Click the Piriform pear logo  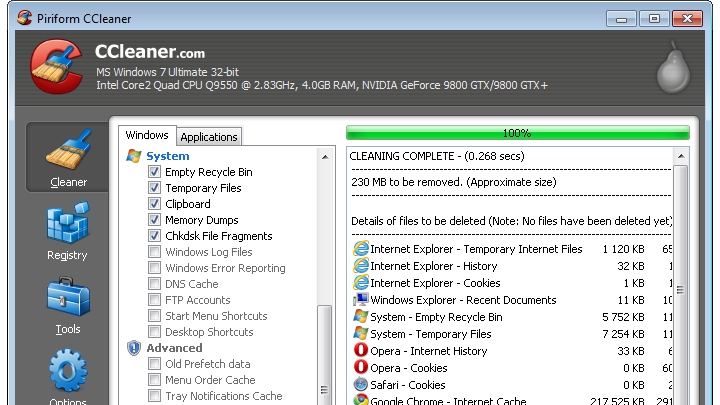pos(673,68)
